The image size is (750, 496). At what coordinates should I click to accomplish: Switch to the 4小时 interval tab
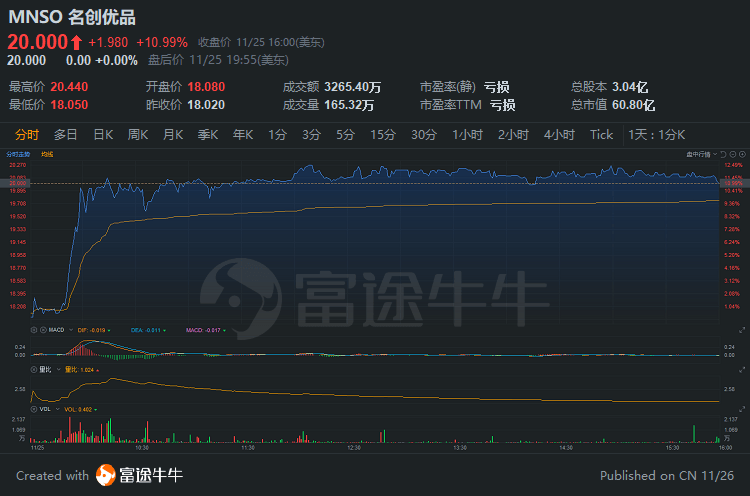(559, 135)
